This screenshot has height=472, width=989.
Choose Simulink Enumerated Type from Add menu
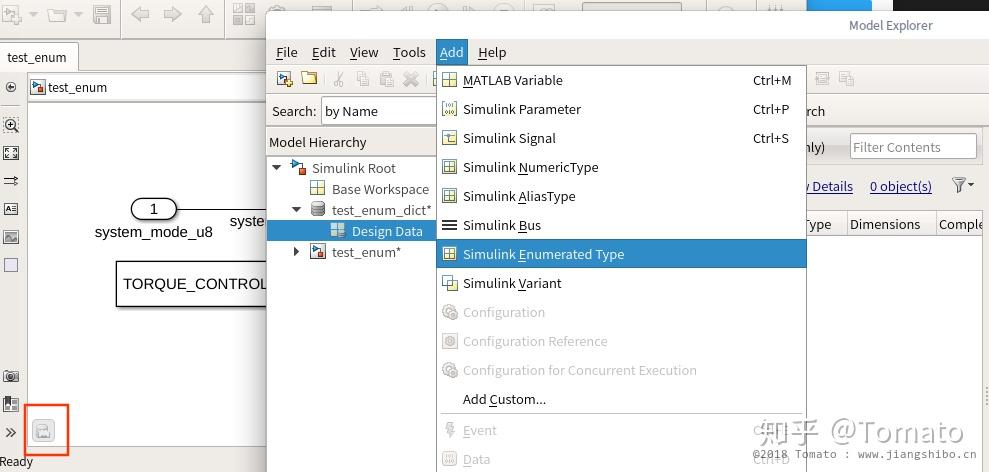tap(621, 254)
